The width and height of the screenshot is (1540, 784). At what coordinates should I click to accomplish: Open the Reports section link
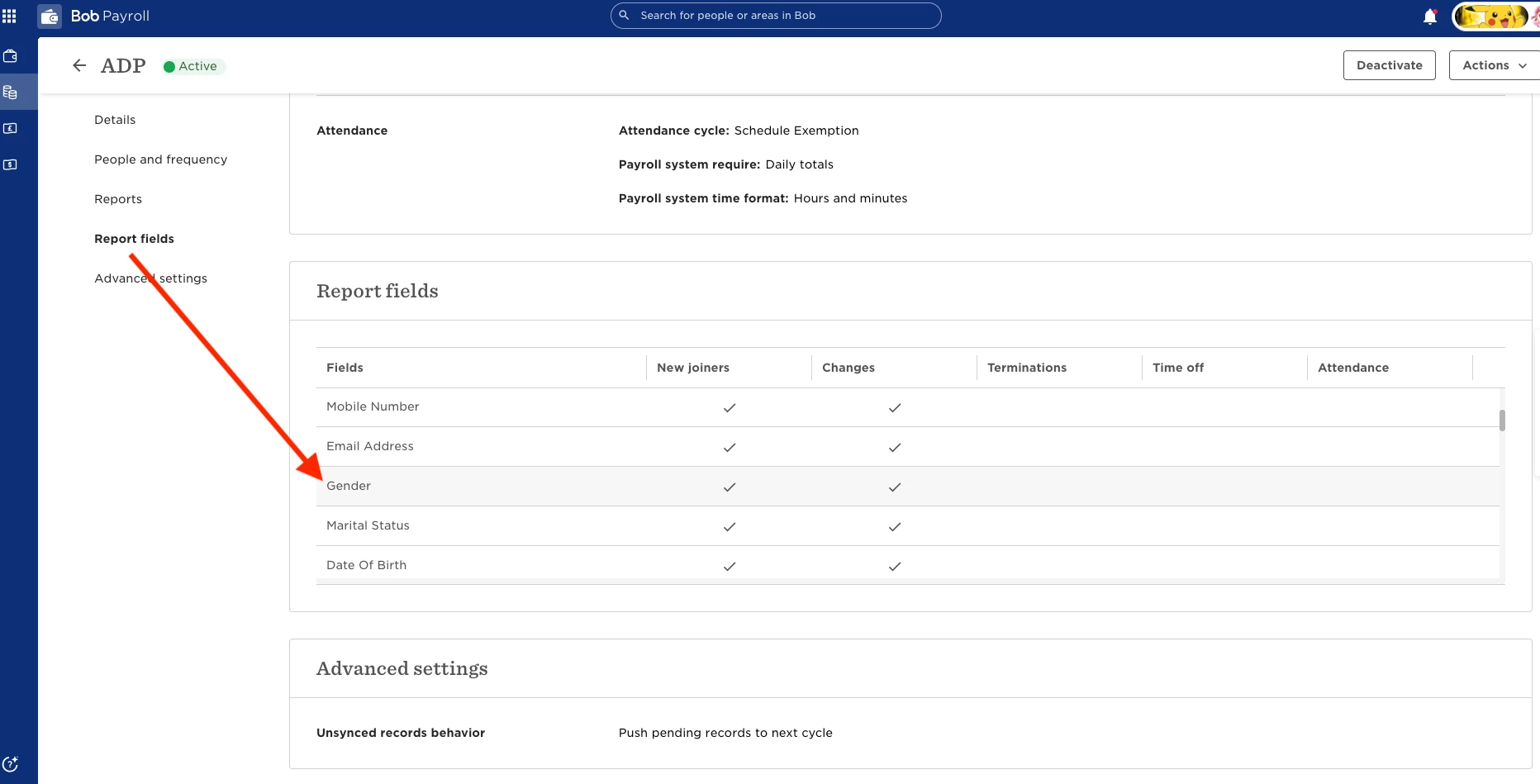click(118, 199)
